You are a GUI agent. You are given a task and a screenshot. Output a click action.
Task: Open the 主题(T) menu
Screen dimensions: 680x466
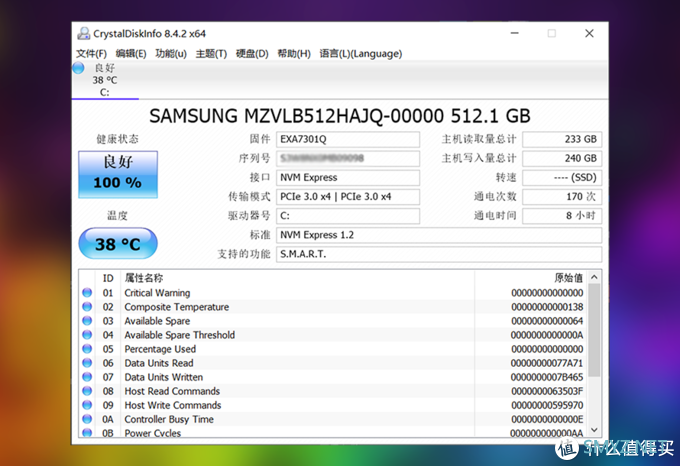(211, 54)
